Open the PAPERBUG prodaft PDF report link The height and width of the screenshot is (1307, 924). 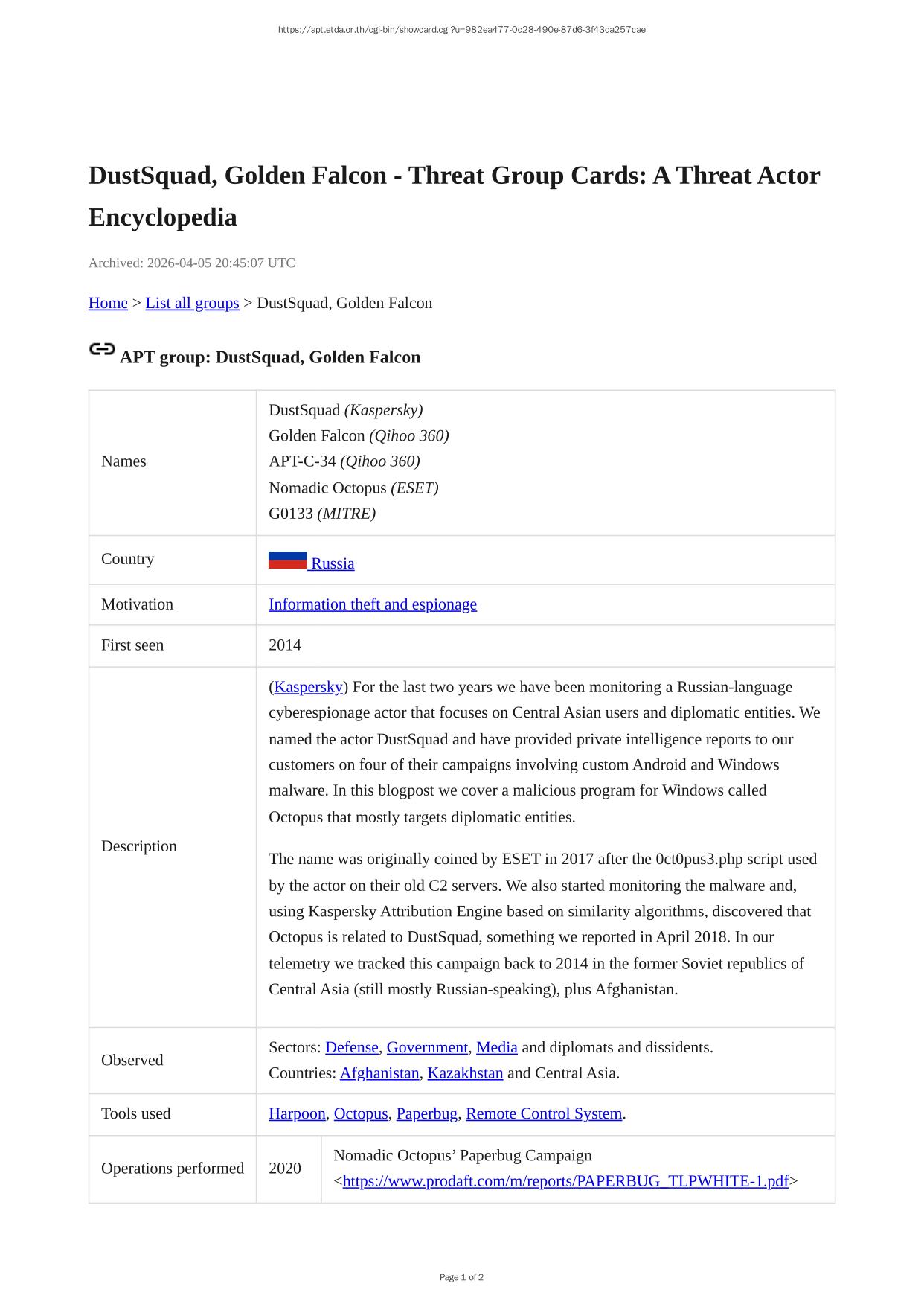[x=565, y=1181]
